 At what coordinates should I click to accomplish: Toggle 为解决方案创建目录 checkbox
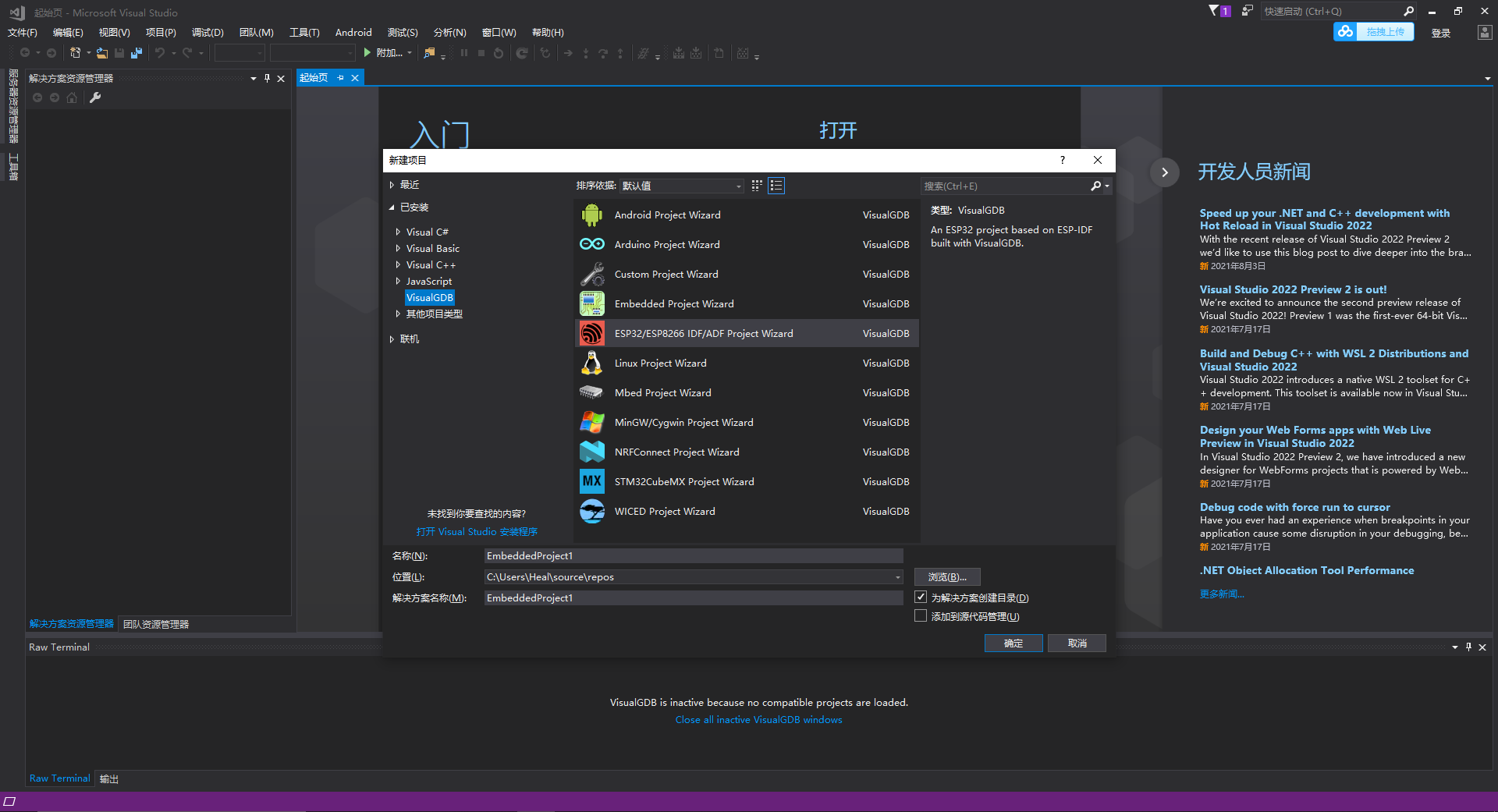(x=921, y=597)
